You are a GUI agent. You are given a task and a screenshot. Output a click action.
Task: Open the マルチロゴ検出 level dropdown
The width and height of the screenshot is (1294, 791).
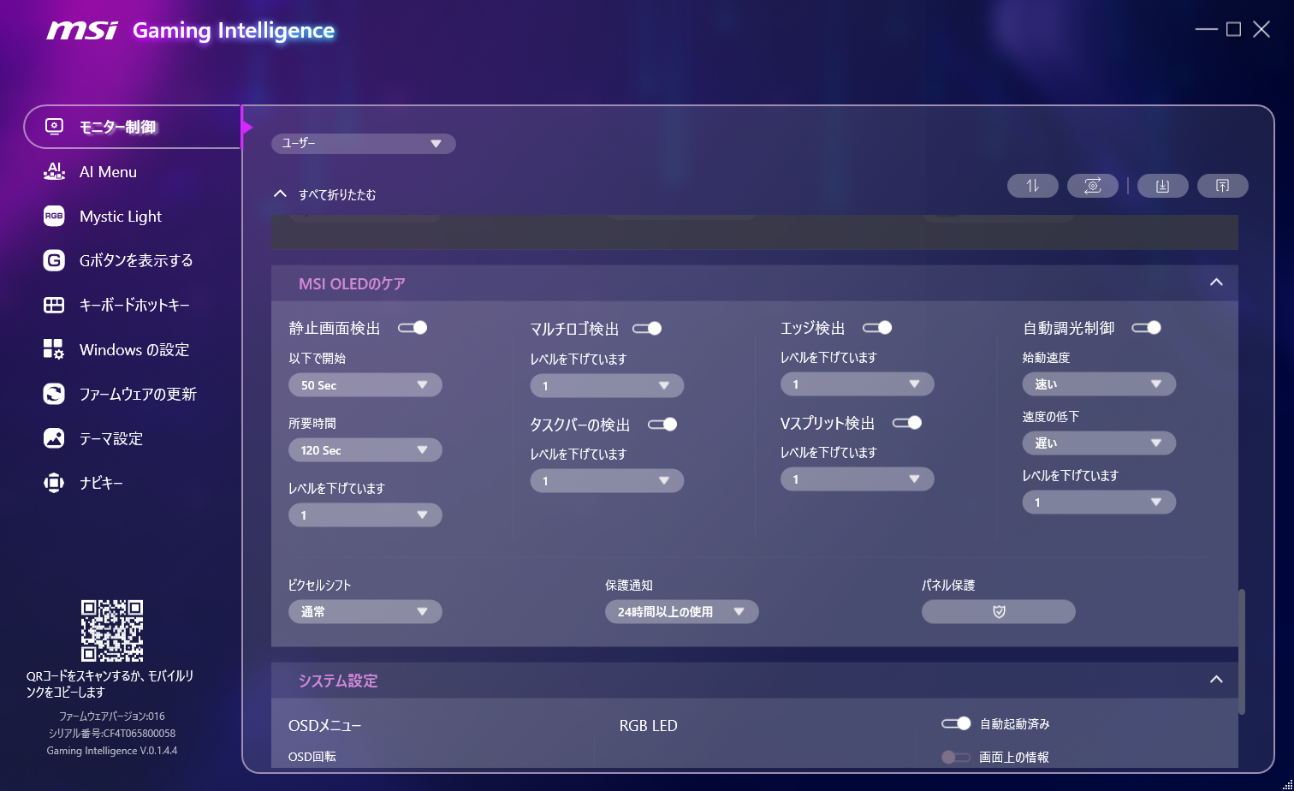pyautogui.click(x=607, y=386)
